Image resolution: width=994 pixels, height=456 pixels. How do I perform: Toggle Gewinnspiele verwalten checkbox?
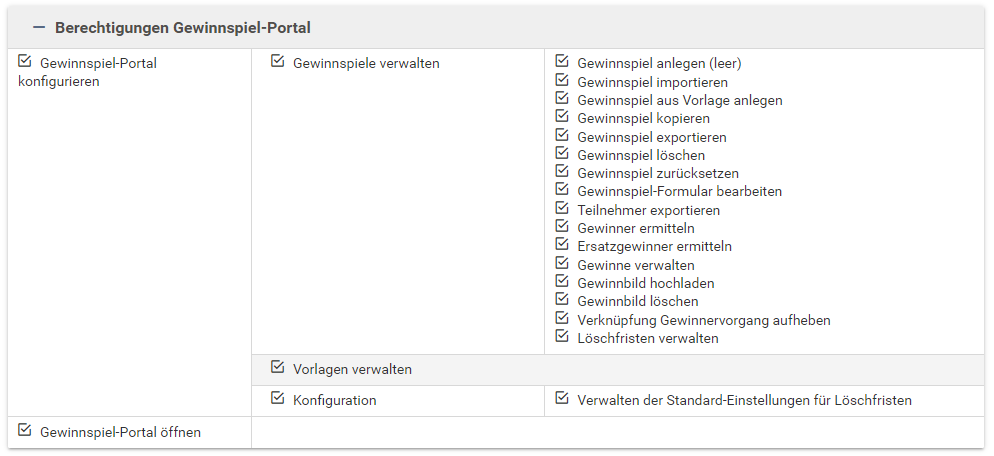click(x=278, y=62)
